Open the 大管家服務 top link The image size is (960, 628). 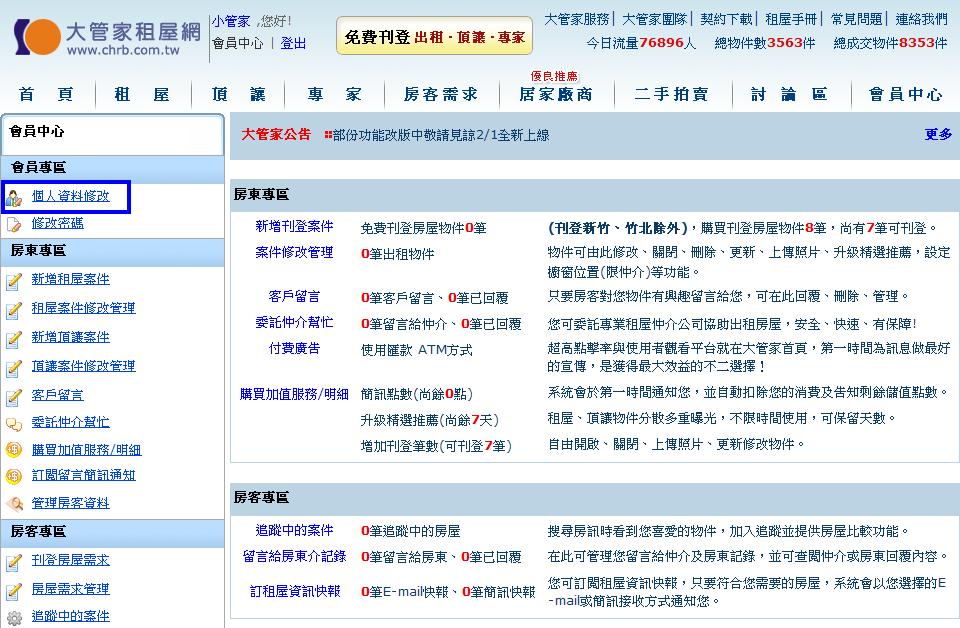click(577, 20)
